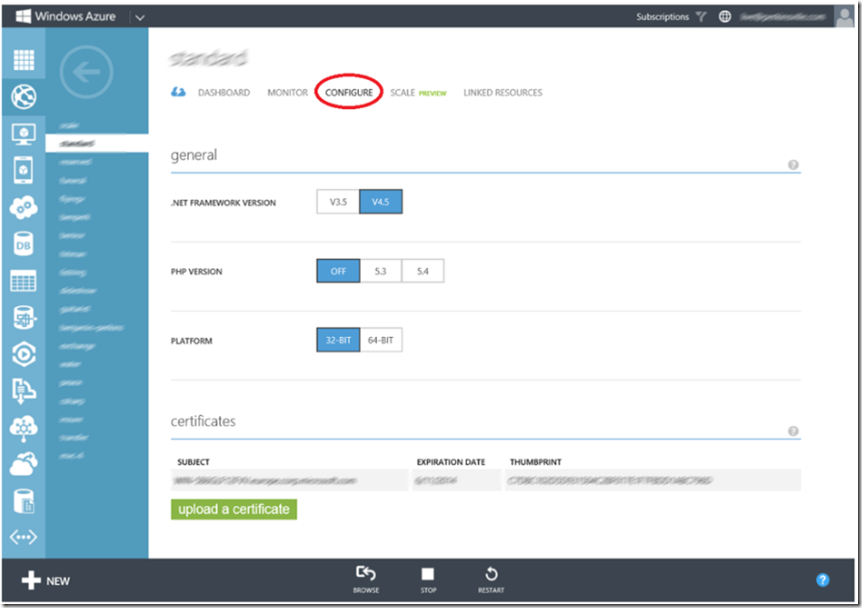Image resolution: width=862 pixels, height=608 pixels.
Task: Open Virtual Machines monitor icon in sidebar
Action: click(x=24, y=134)
